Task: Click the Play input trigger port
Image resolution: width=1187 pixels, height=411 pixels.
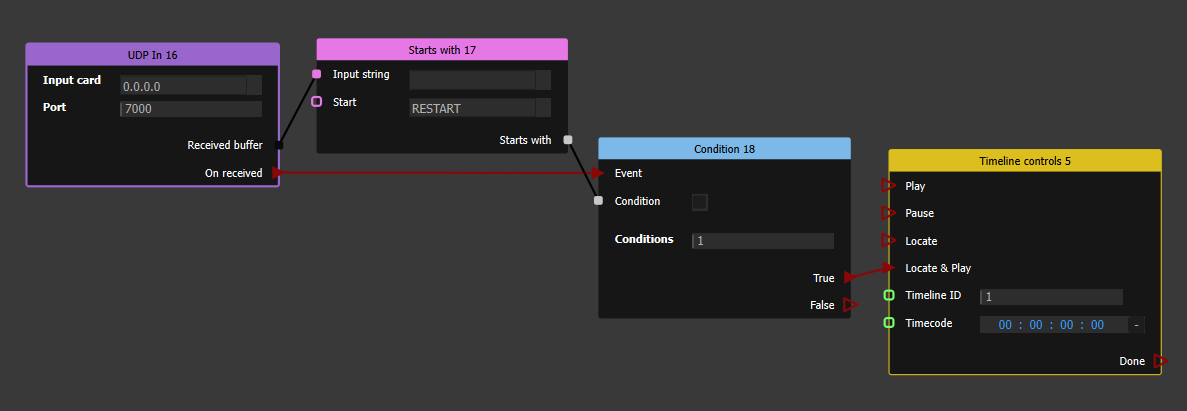Action: tap(887, 186)
